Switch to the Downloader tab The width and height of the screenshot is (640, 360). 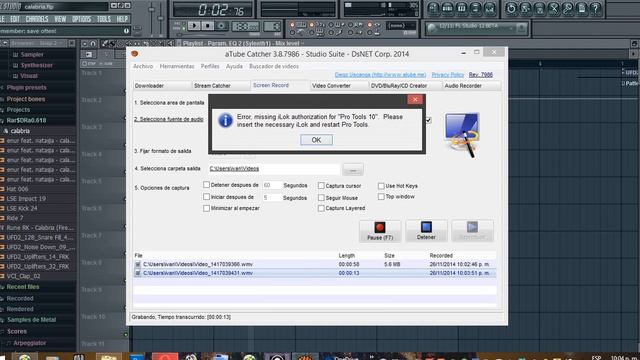point(162,86)
